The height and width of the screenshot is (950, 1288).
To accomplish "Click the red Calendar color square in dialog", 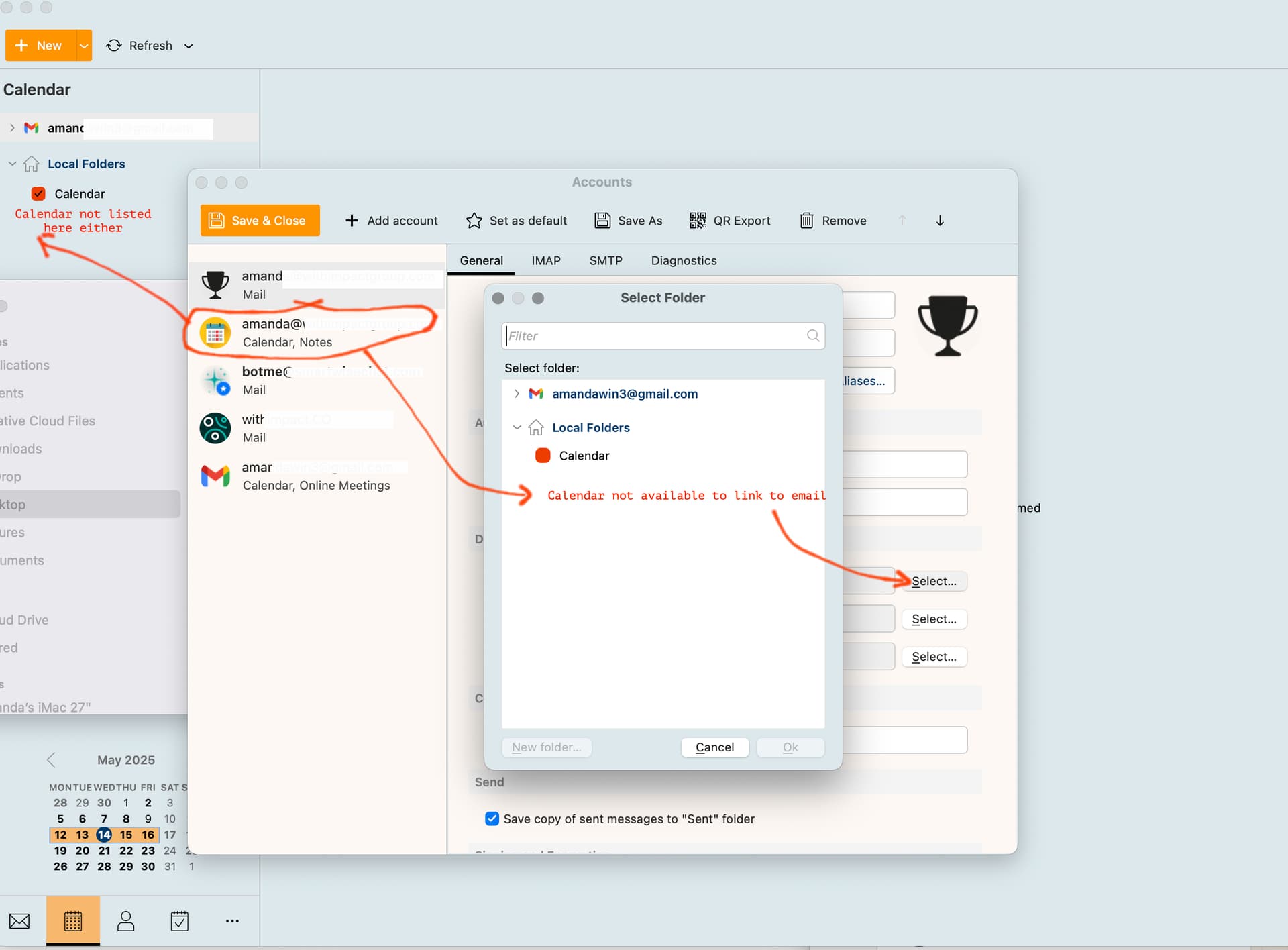I will (543, 456).
